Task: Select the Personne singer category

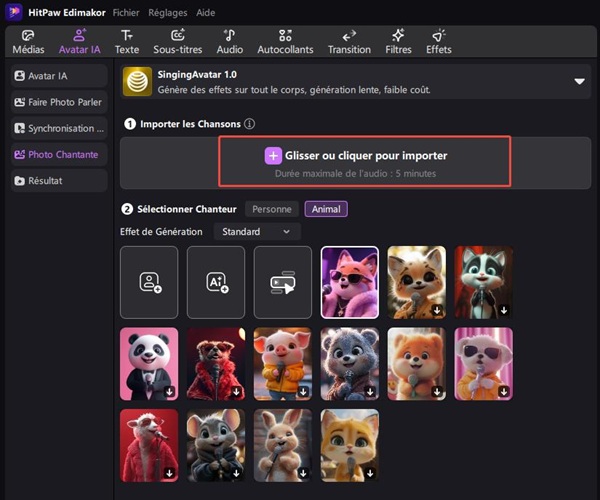Action: pos(272,209)
